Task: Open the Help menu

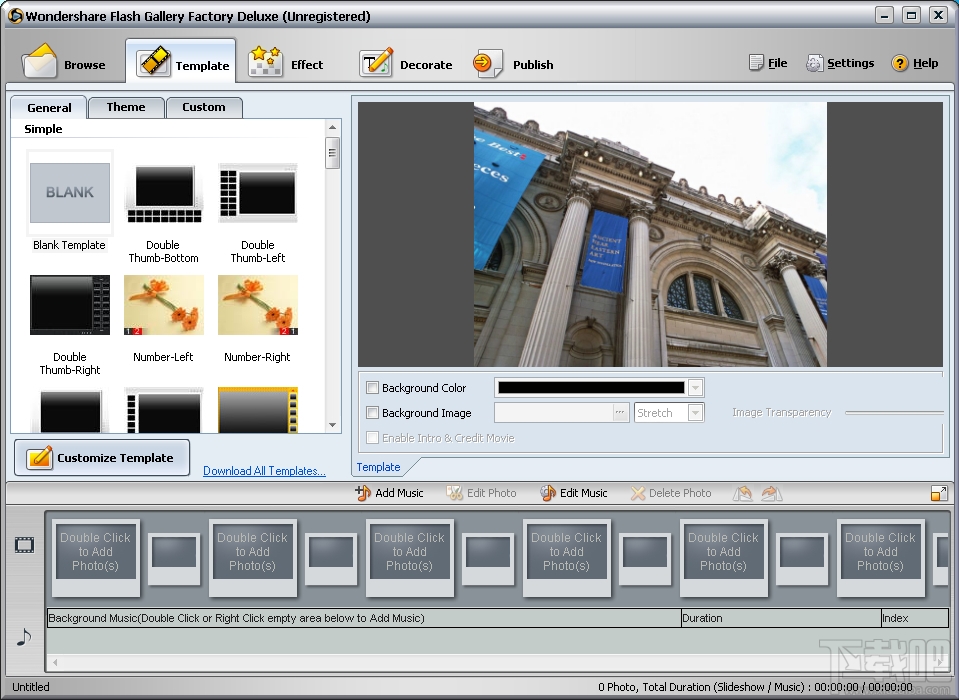Action: 915,63
